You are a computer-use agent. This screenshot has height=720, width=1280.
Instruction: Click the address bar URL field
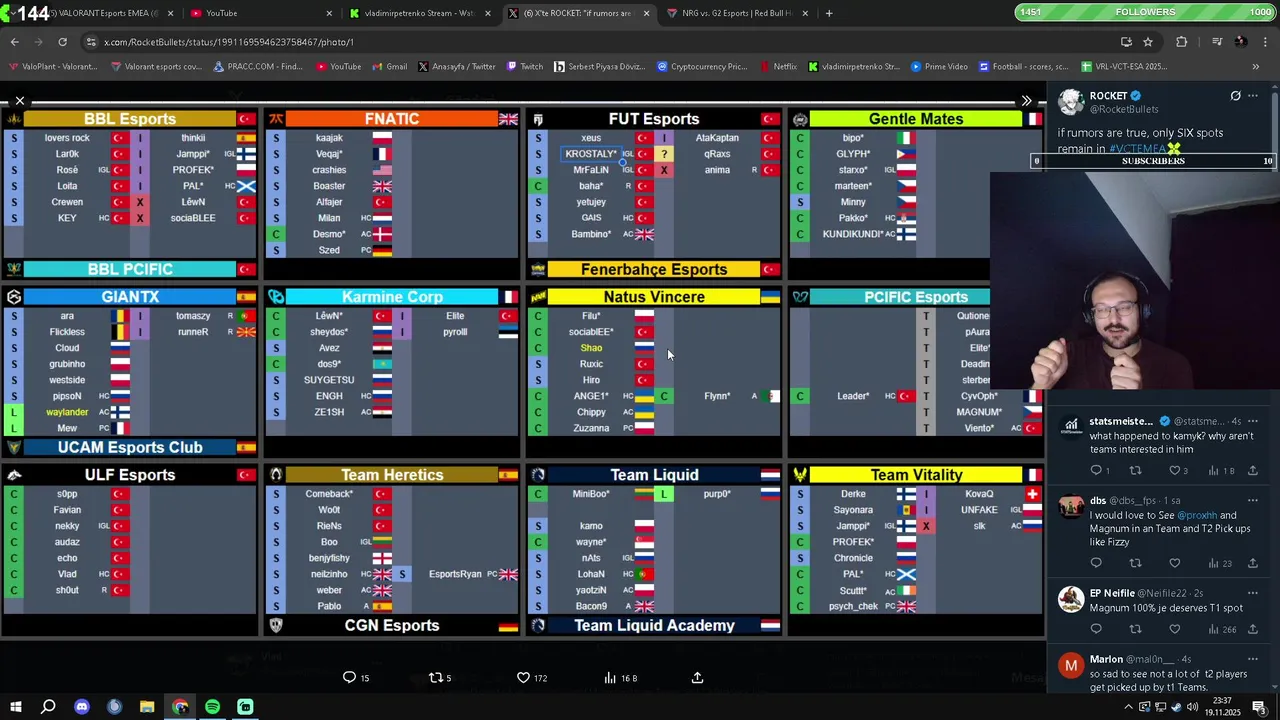(x=600, y=42)
